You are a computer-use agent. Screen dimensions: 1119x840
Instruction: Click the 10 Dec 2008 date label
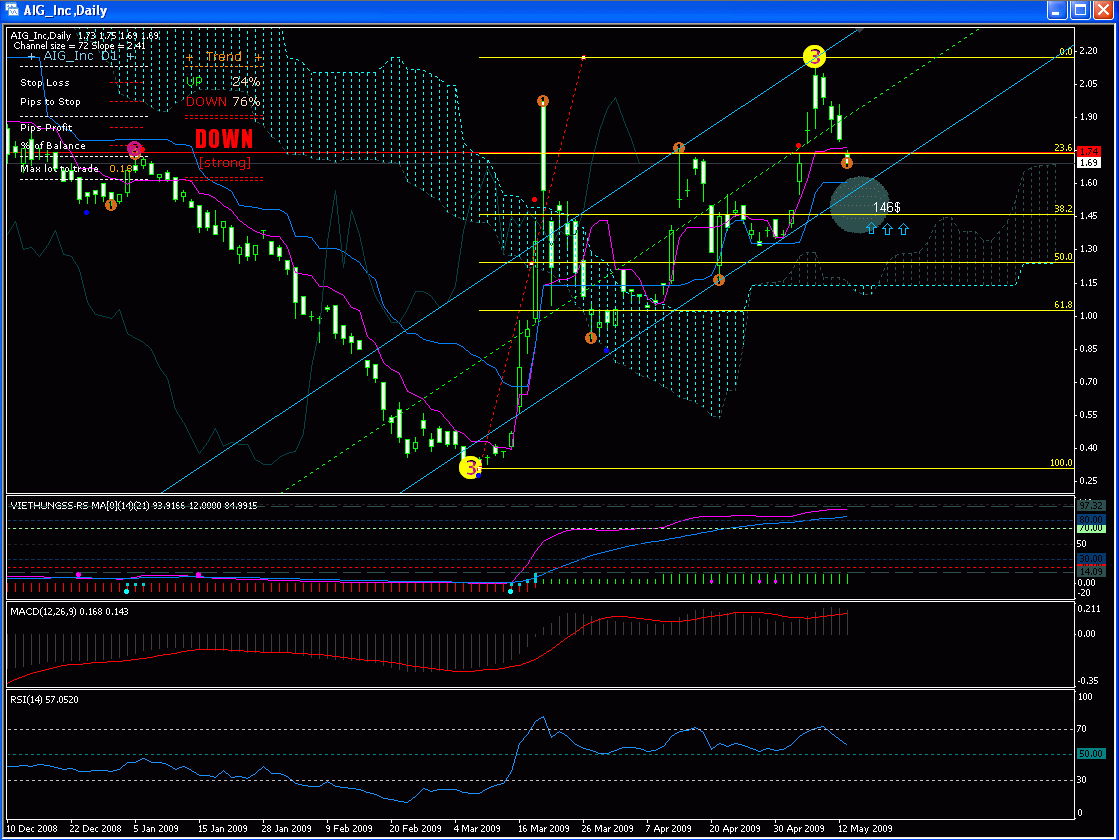click(32, 829)
